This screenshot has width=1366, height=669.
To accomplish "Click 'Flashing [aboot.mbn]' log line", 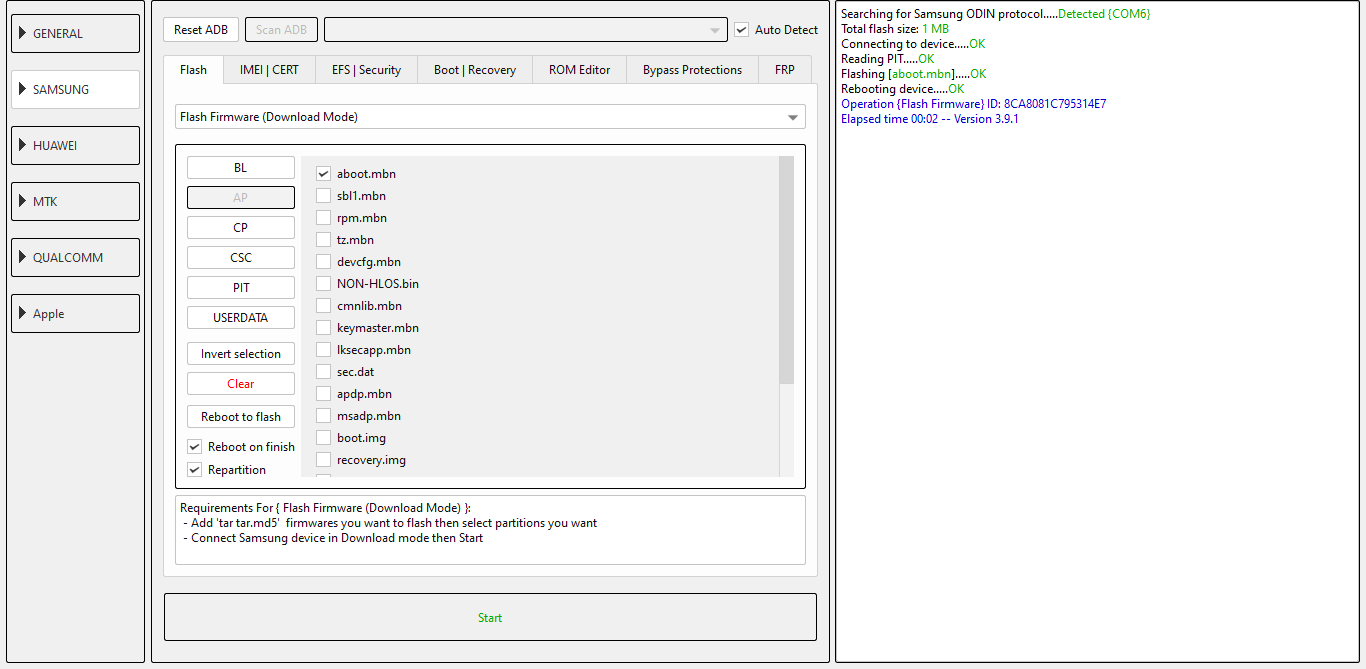I will point(914,74).
